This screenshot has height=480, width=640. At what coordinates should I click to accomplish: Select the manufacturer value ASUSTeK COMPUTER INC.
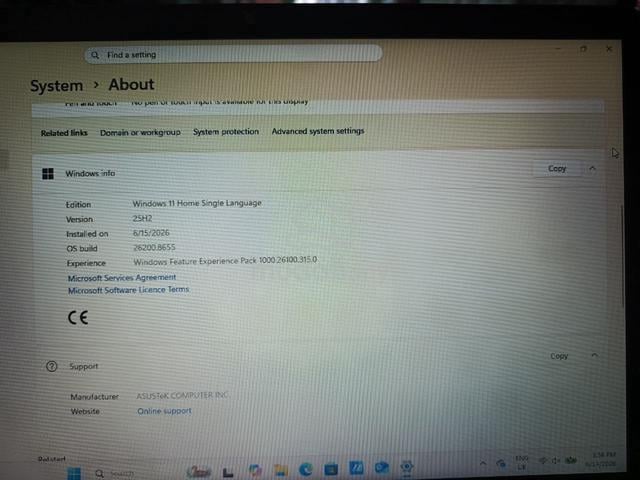tap(182, 396)
